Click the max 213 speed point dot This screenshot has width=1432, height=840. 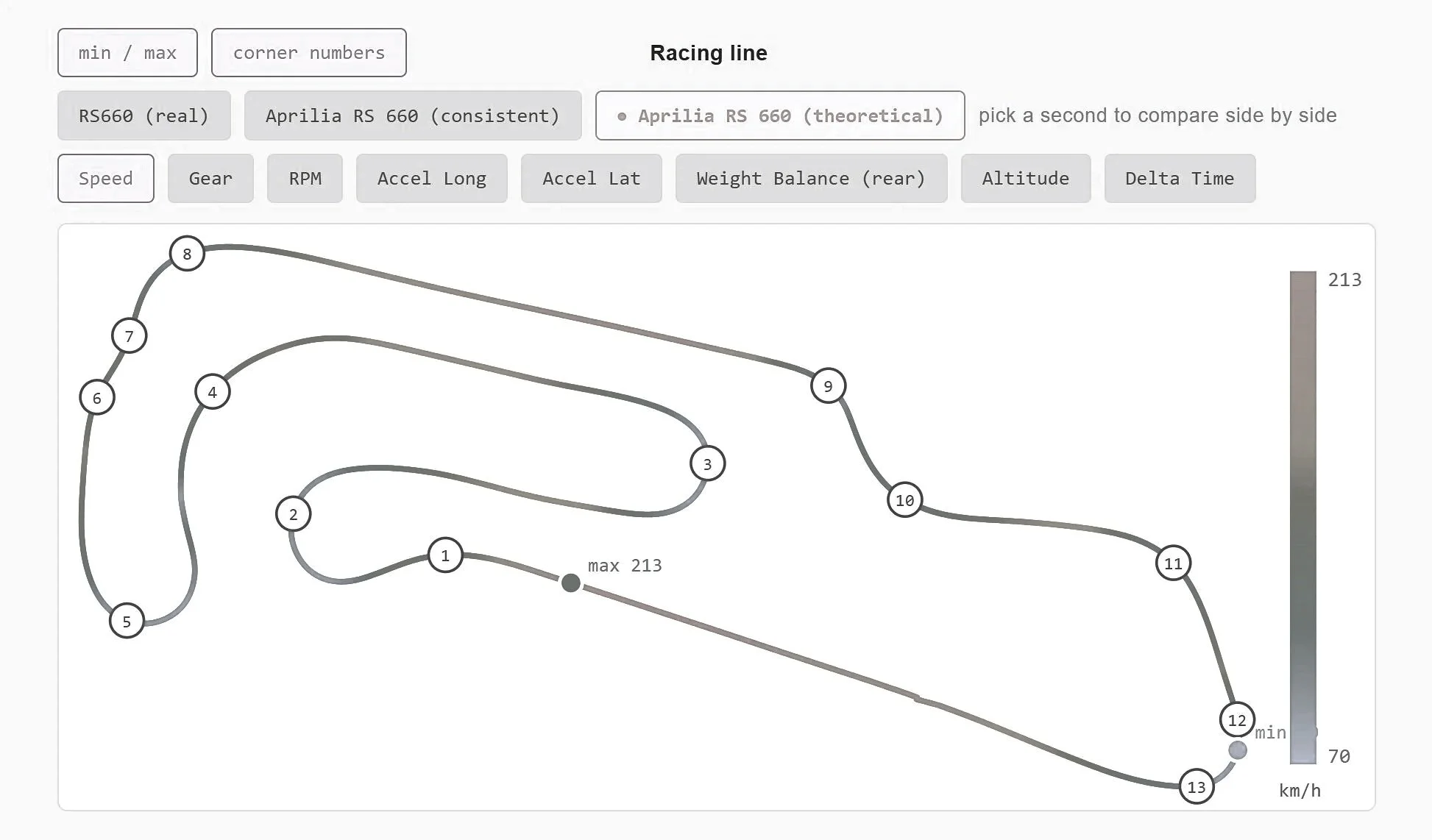[571, 583]
